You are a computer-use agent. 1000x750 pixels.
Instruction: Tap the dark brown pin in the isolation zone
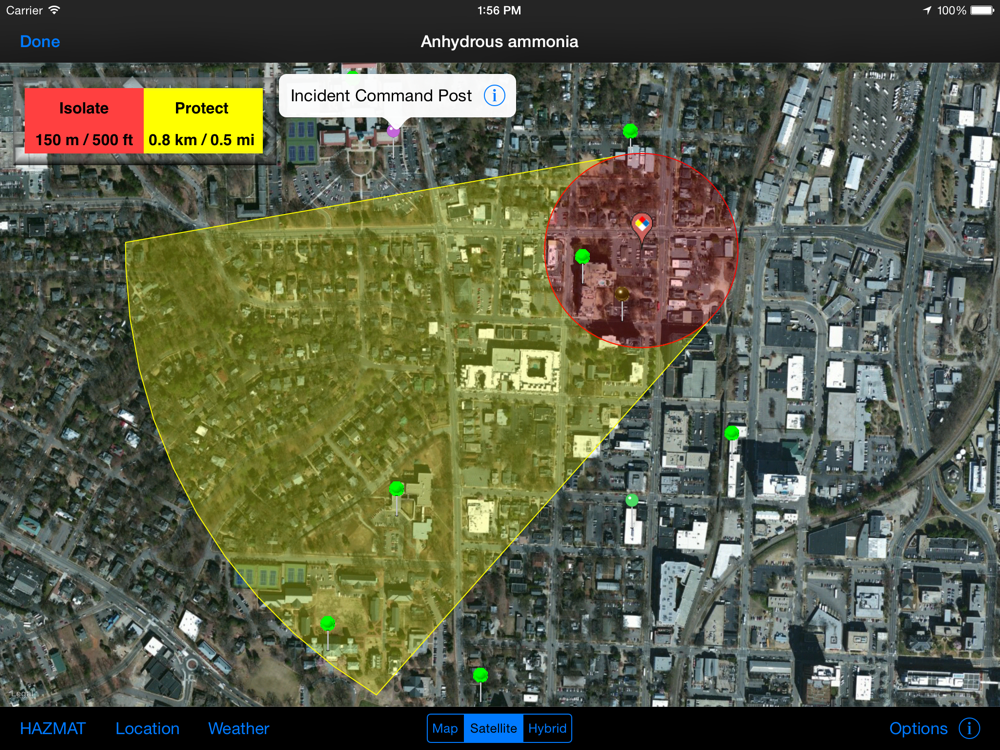622,294
